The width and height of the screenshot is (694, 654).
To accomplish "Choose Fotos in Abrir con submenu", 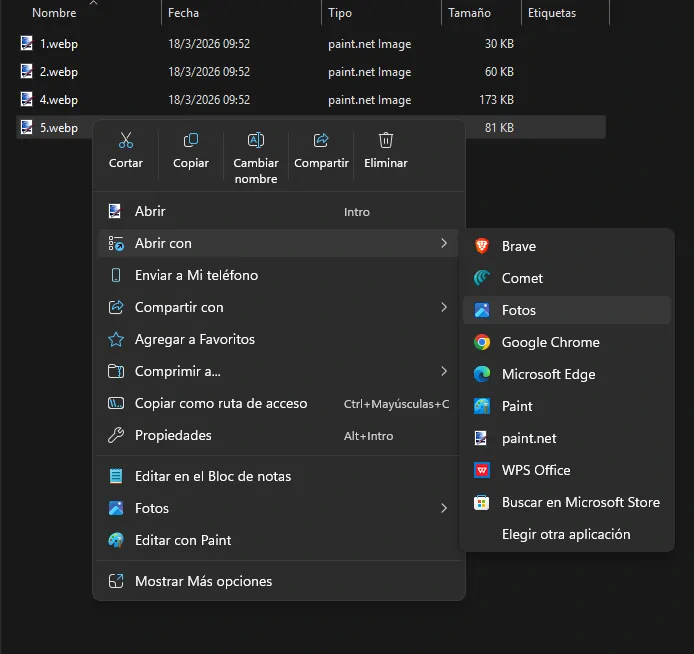I will coord(567,310).
